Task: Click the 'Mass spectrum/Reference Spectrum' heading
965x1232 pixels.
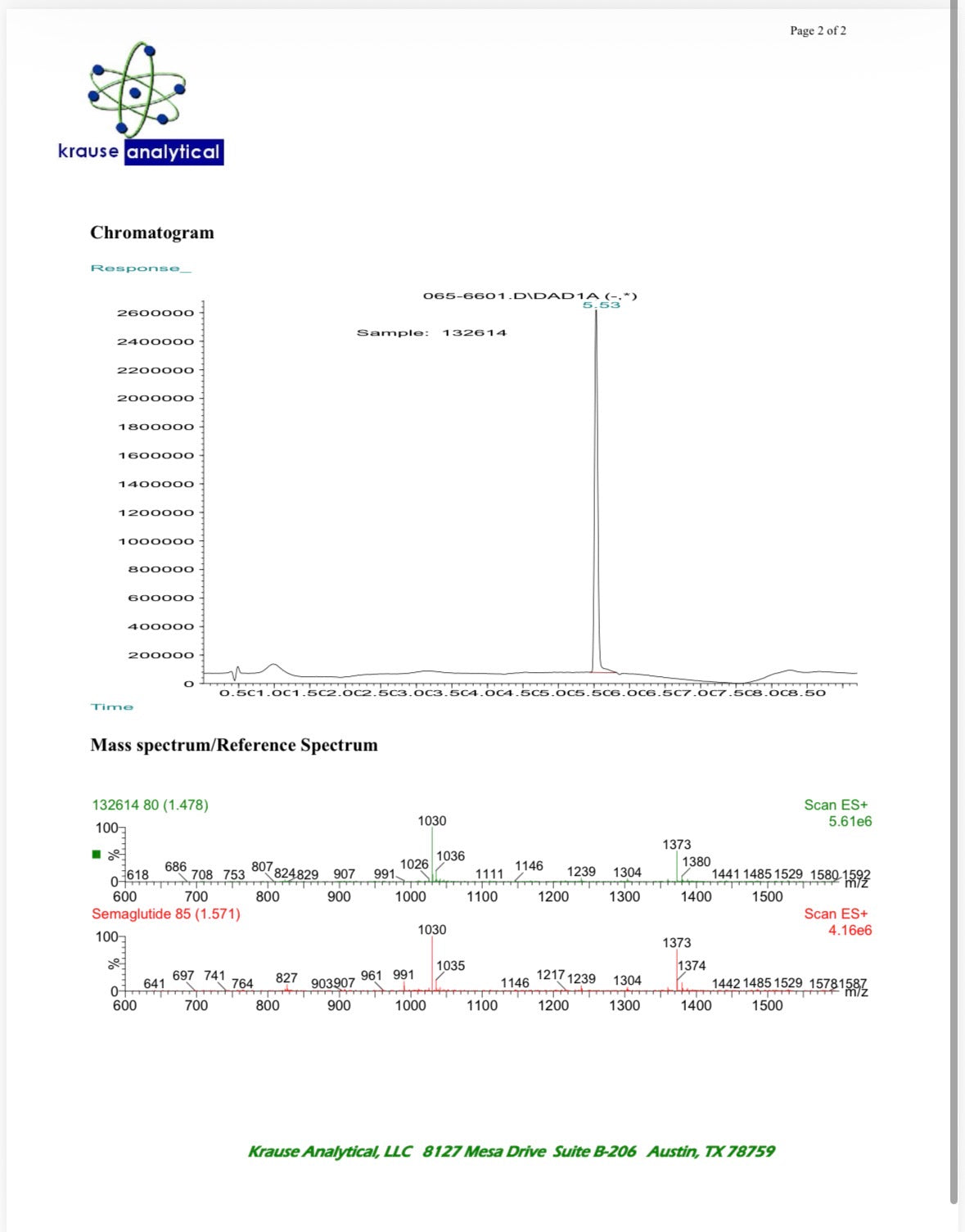Action: (x=234, y=745)
